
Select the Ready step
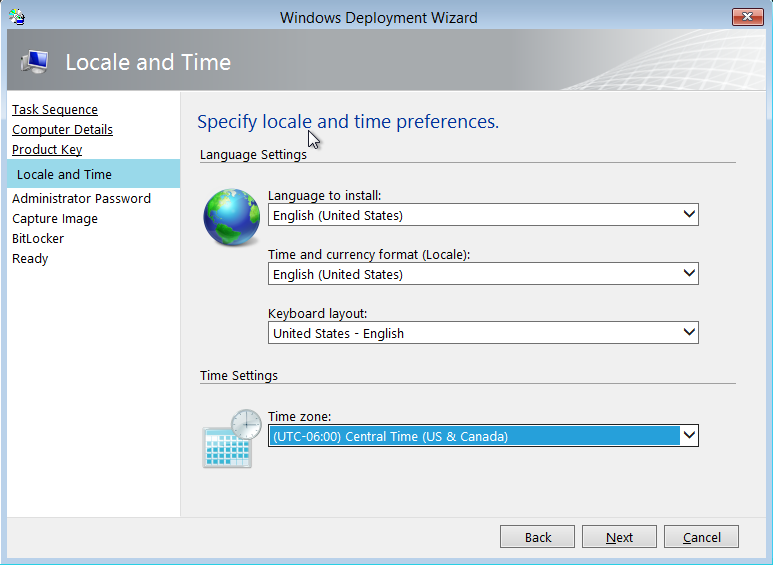30,259
